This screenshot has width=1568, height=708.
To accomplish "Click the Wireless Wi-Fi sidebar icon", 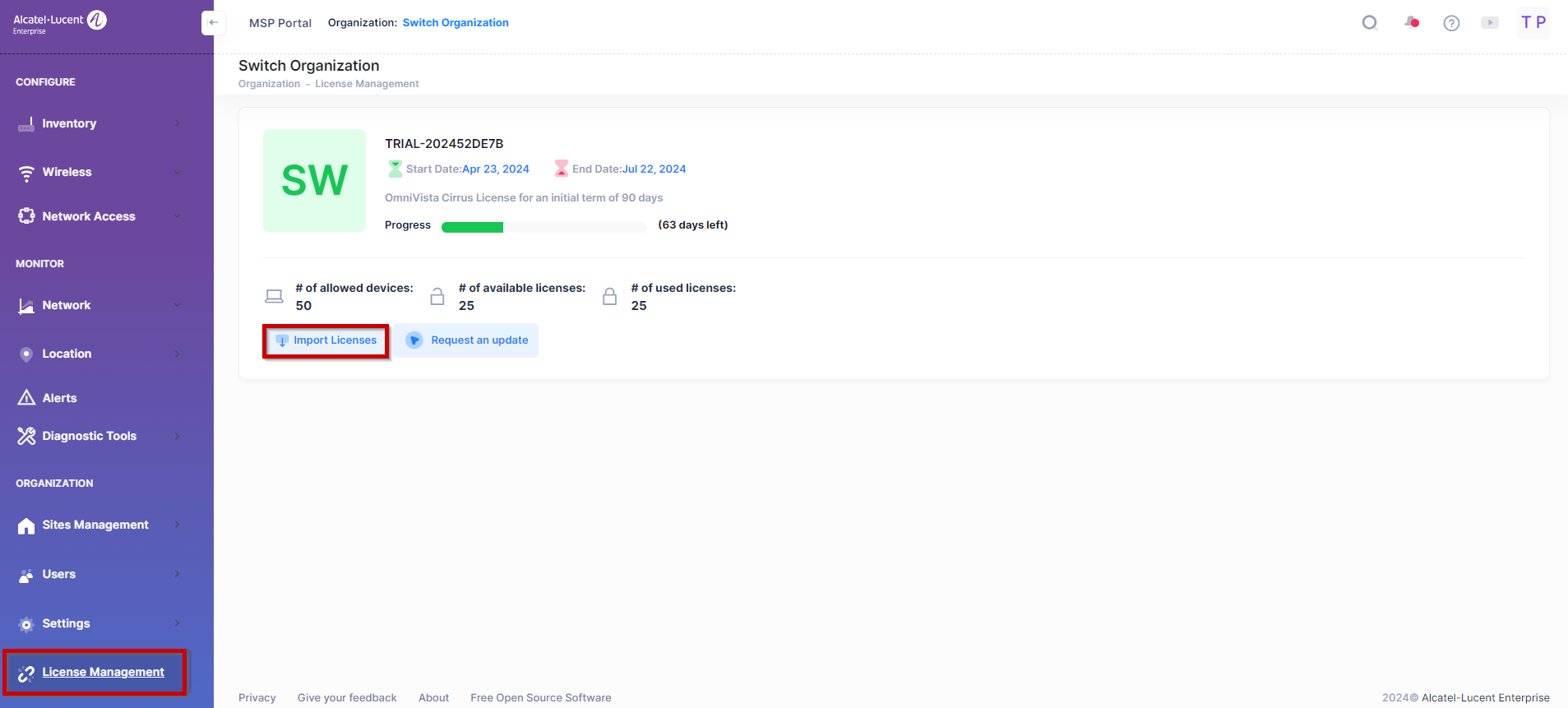I will coord(26,173).
